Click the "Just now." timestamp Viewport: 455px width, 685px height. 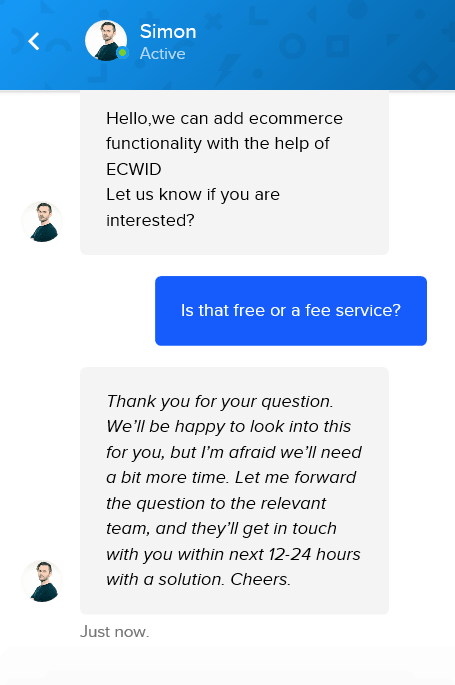pos(114,632)
